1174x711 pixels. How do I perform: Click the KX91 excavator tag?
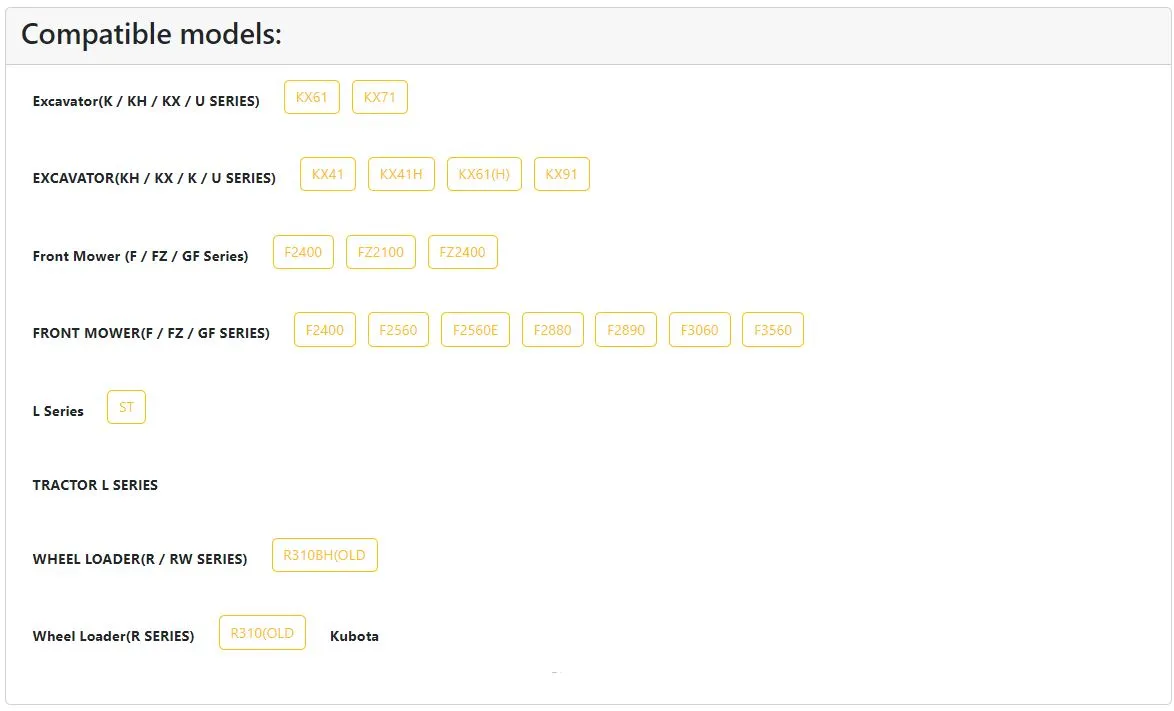tap(562, 174)
